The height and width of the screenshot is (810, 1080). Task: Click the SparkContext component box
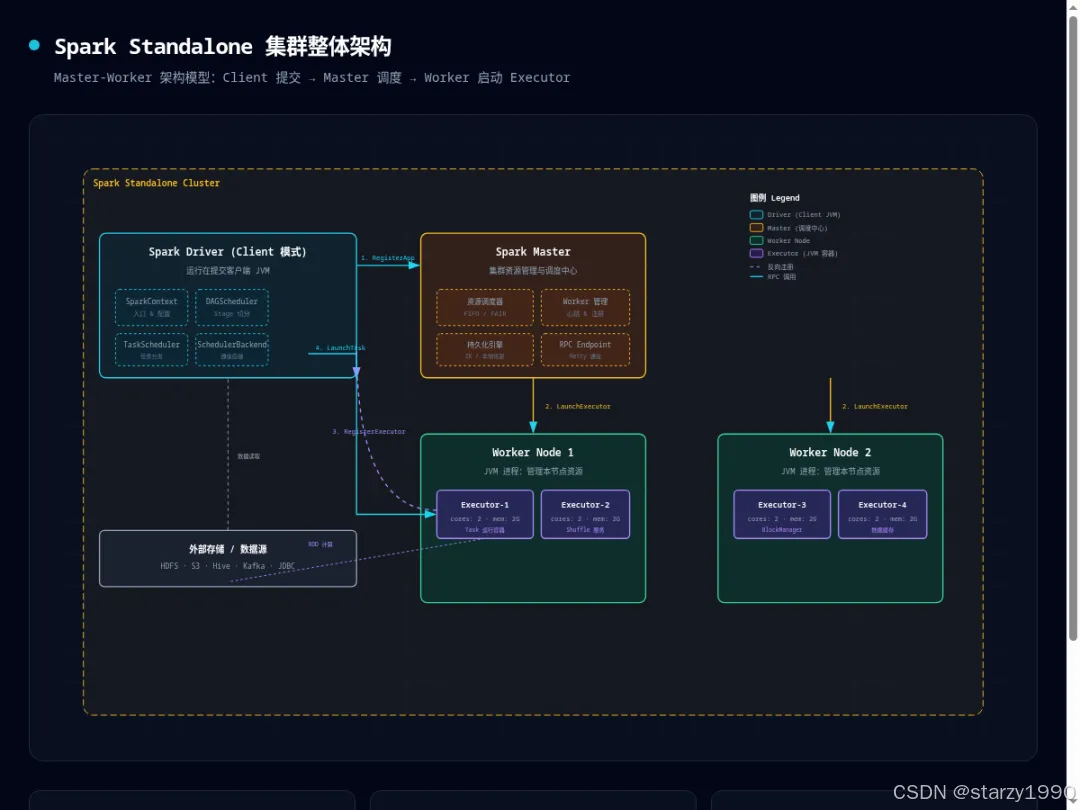tap(152, 307)
